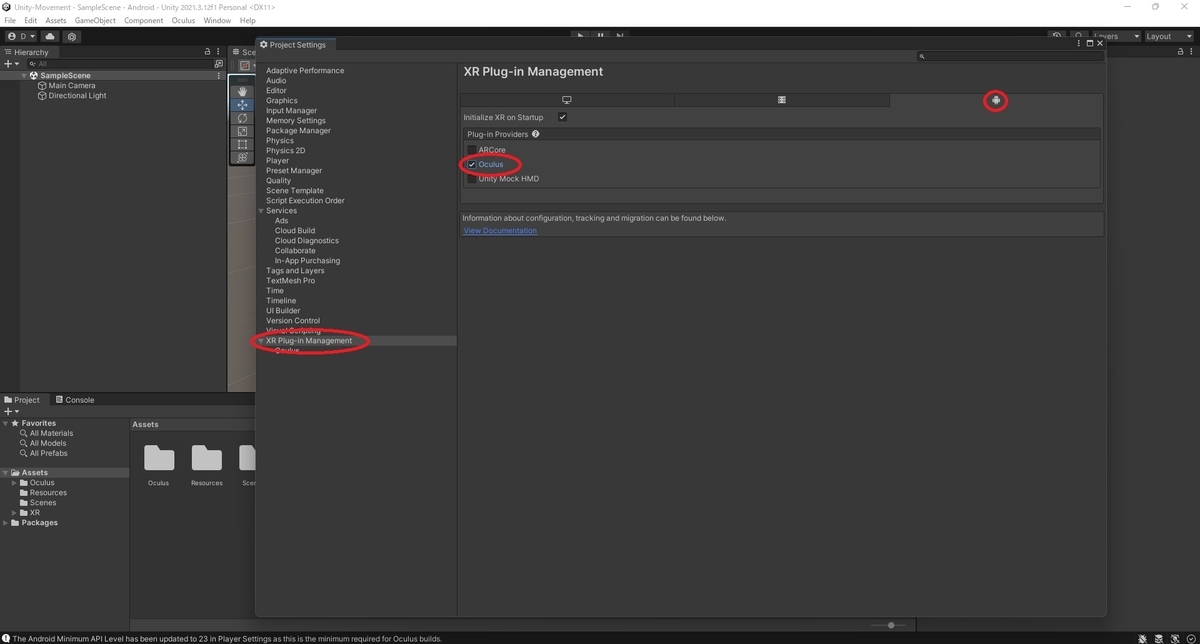Open the cloud services icon
This screenshot has height=644, width=1200.
[50, 36]
